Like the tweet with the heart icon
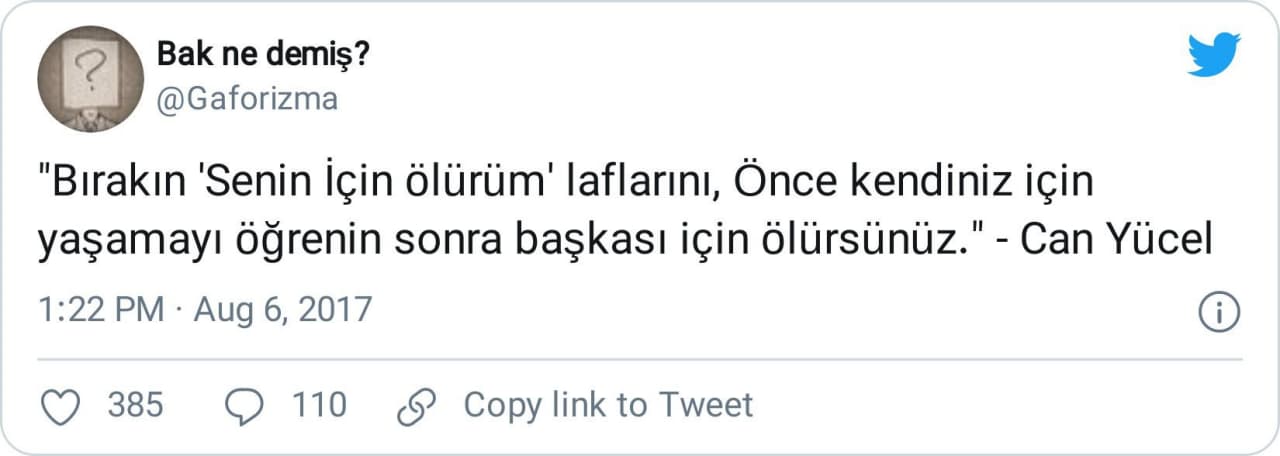This screenshot has width=1280, height=456. (64, 406)
